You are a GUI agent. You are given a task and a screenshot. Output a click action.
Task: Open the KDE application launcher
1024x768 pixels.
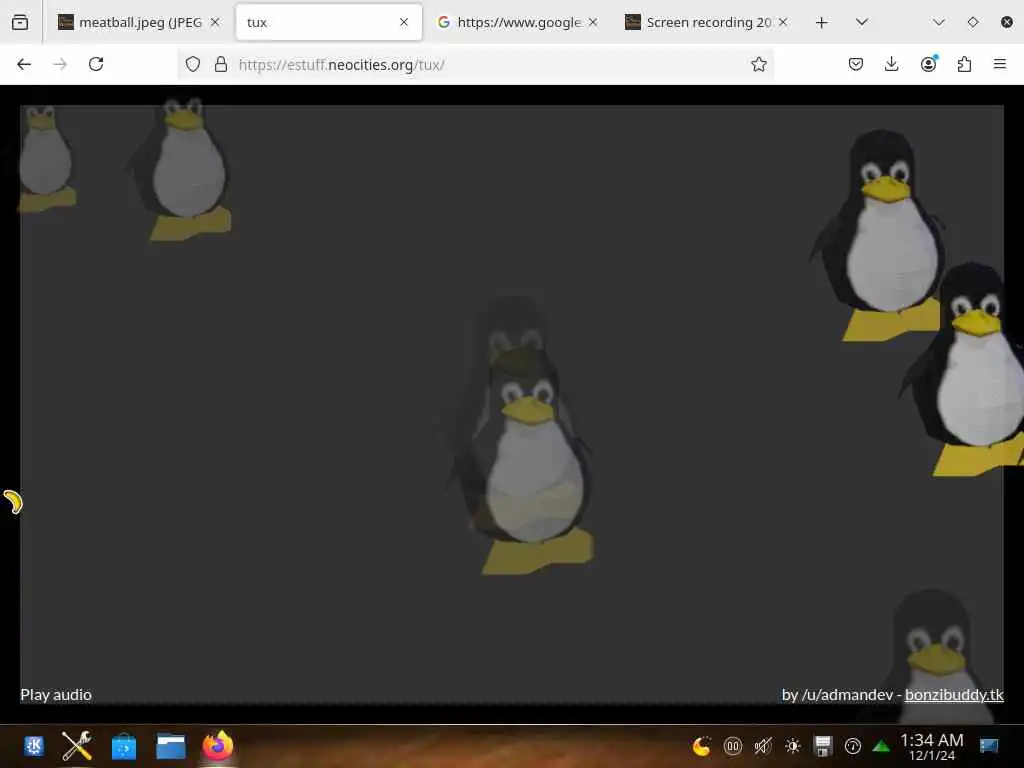tap(33, 746)
